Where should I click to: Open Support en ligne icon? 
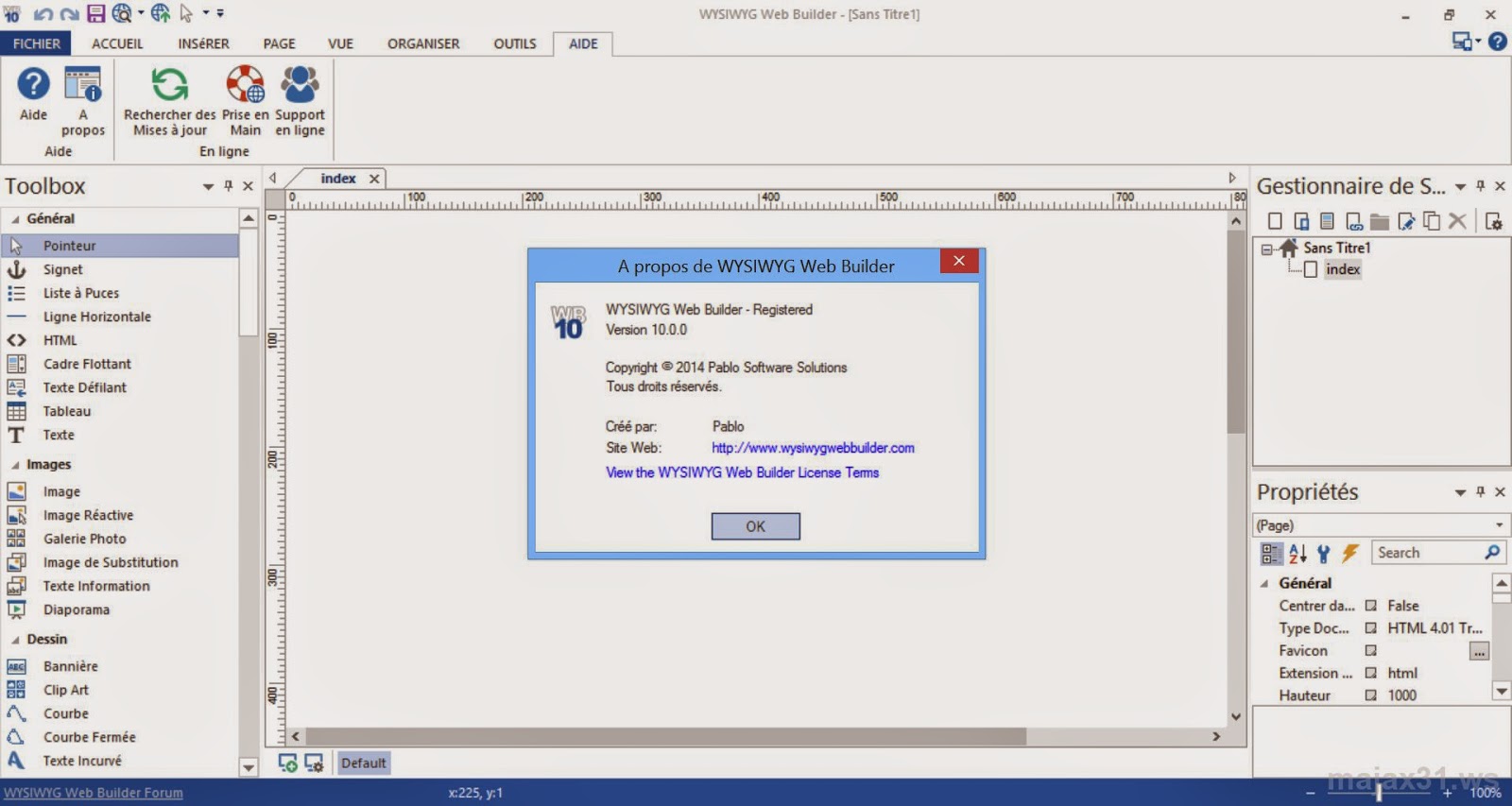click(x=300, y=101)
